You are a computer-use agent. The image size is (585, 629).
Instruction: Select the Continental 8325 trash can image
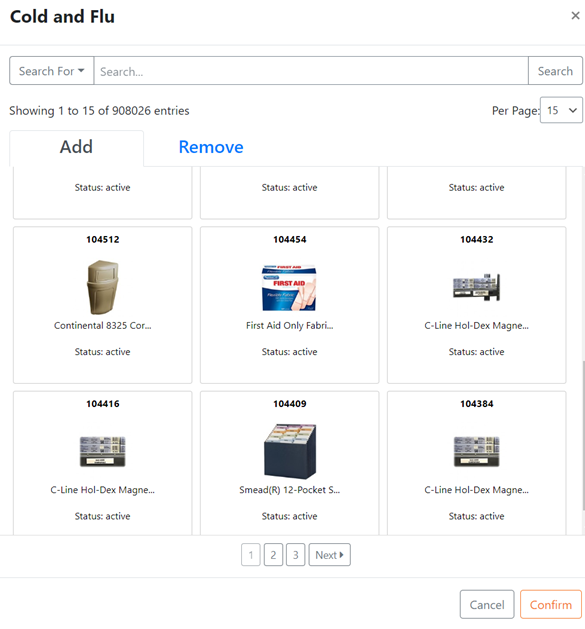pos(103,287)
